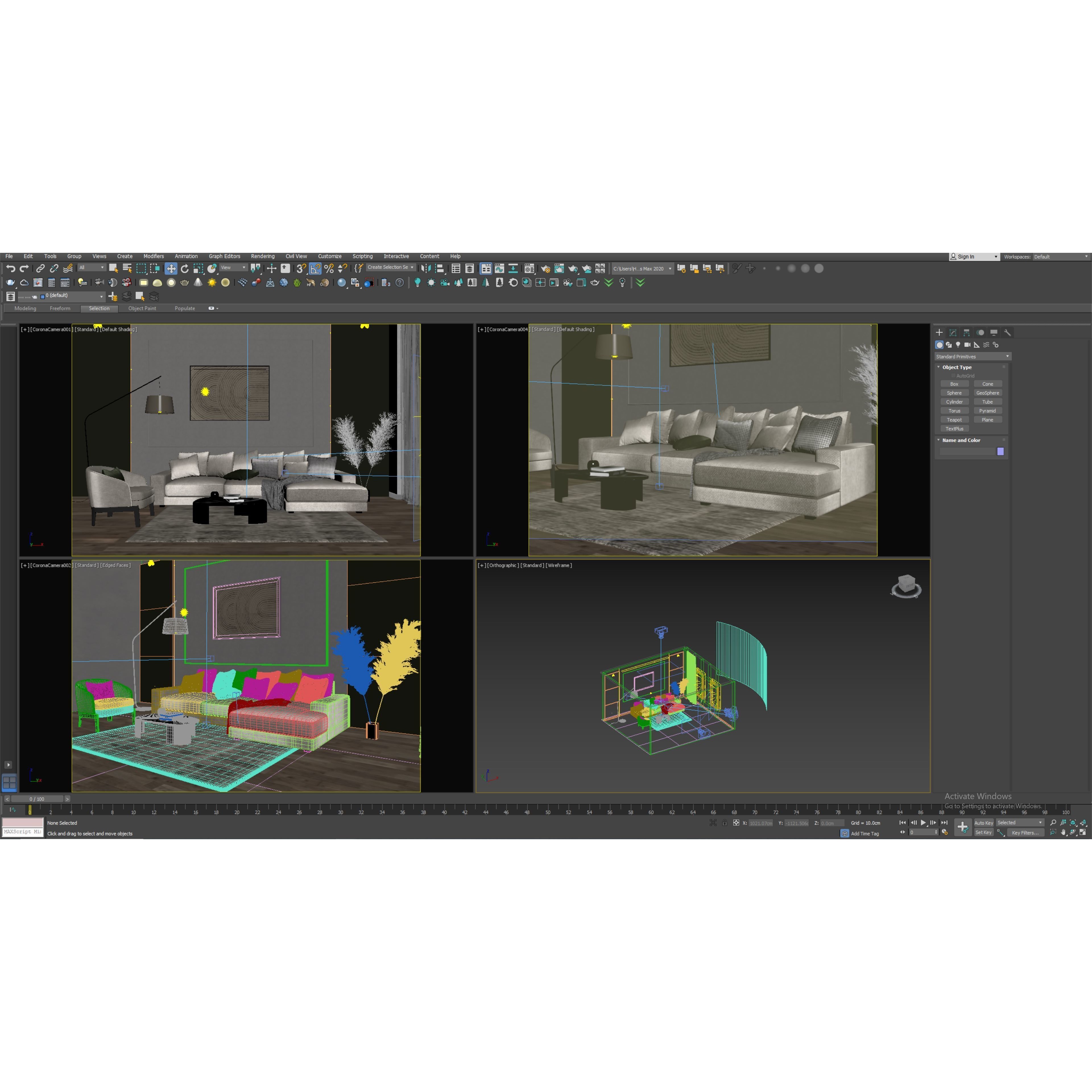This screenshot has height=1092, width=1092.
Task: Open the Rendering menu
Action: pos(263,256)
